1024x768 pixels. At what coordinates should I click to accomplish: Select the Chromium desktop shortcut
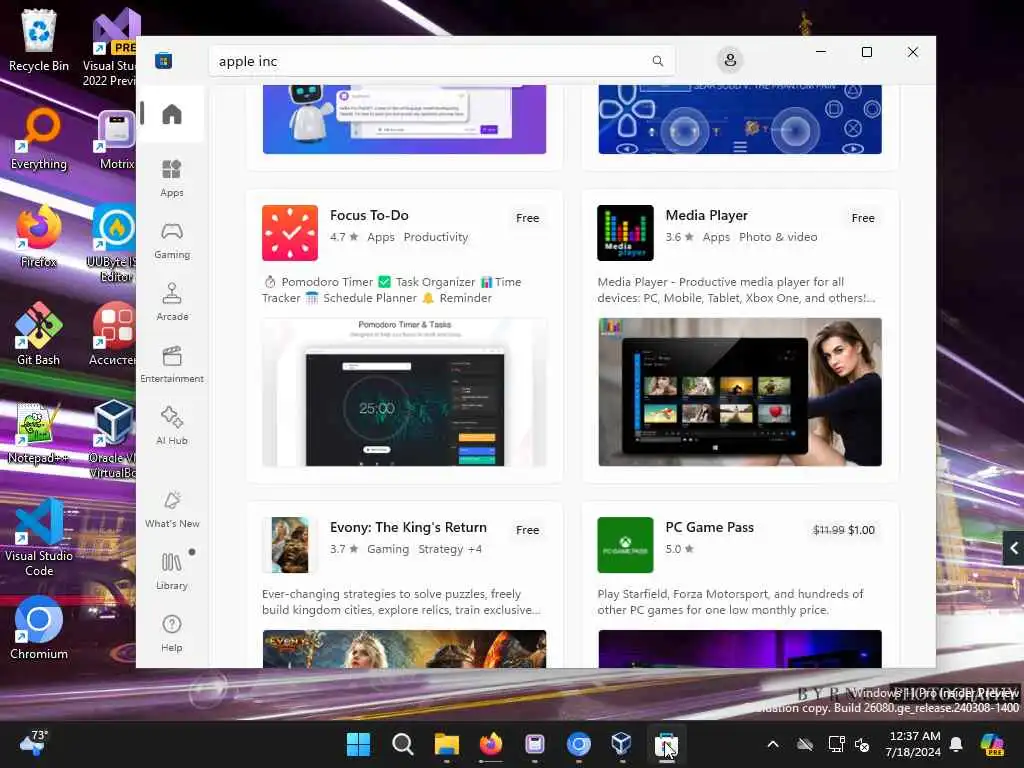[x=39, y=628]
